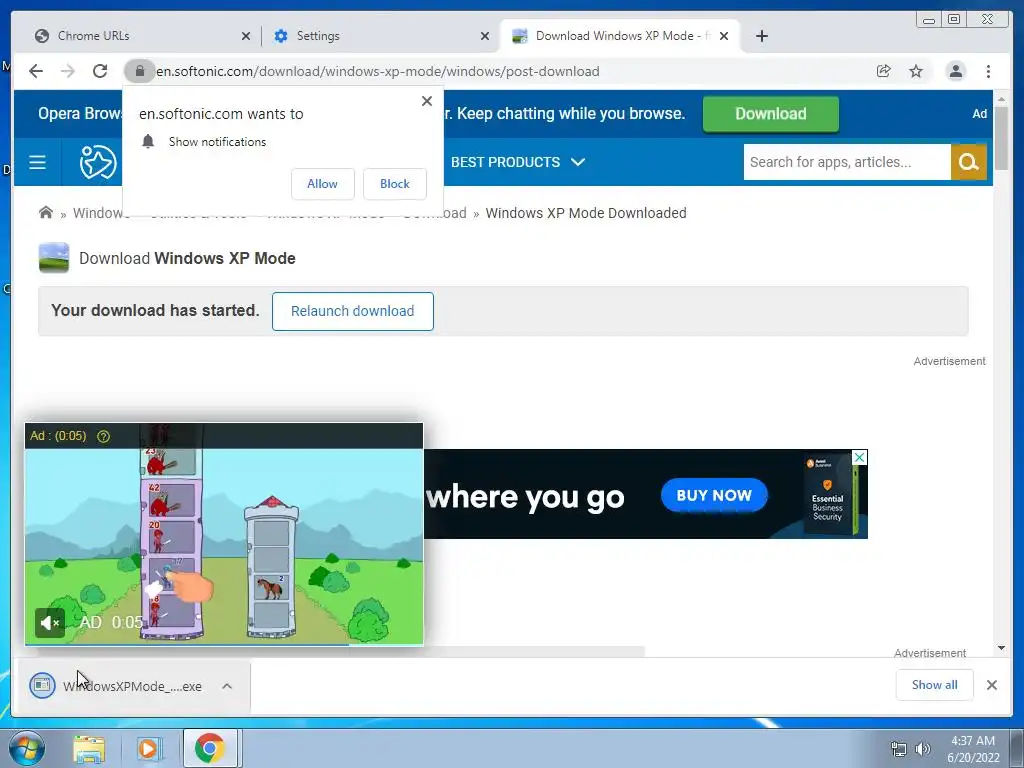This screenshot has width=1024, height=768.
Task: Open the Chrome profile avatar menu
Action: coord(955,71)
